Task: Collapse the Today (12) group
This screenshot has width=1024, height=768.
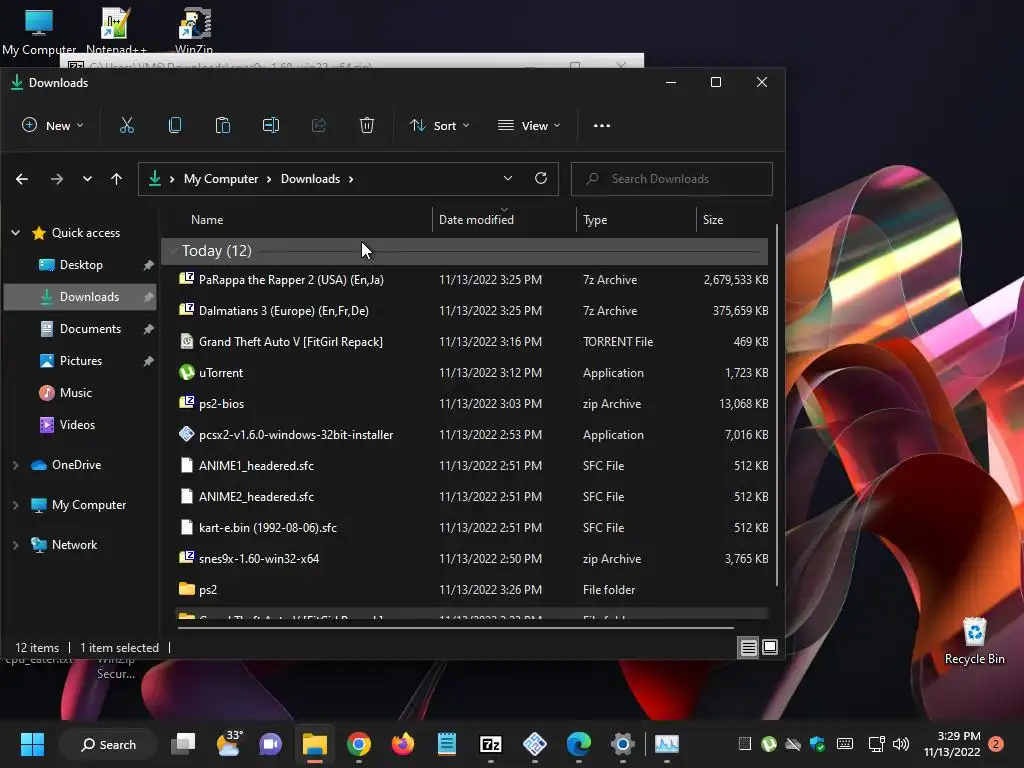Action: pos(173,251)
